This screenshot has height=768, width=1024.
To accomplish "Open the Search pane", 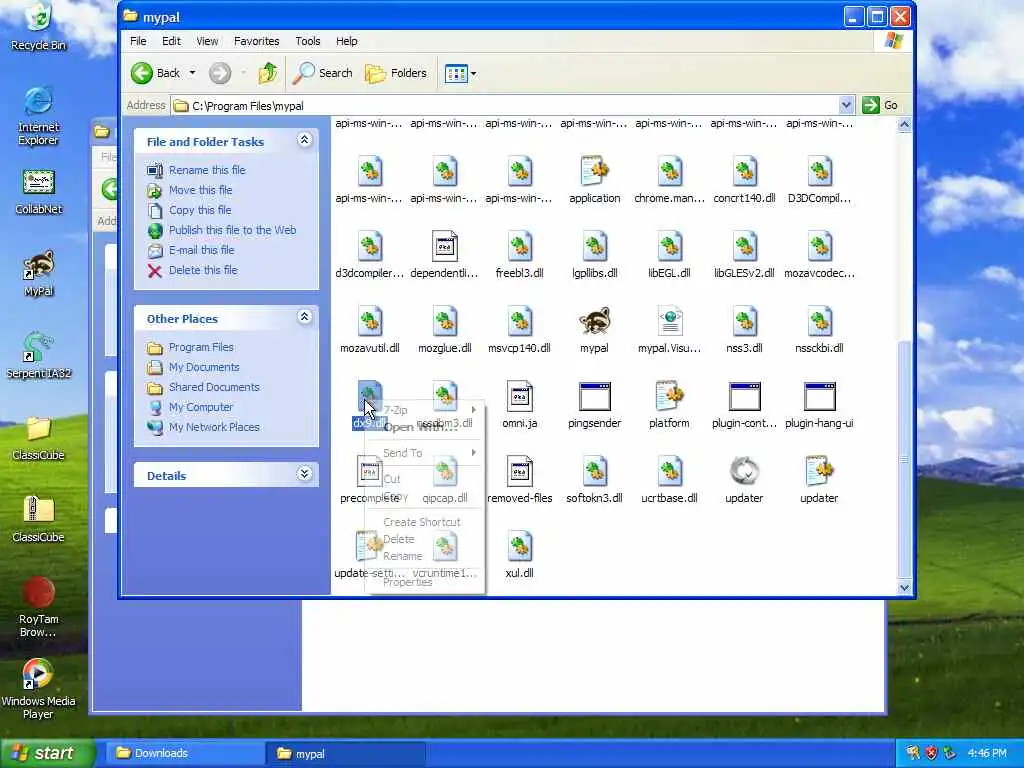I will coord(323,73).
